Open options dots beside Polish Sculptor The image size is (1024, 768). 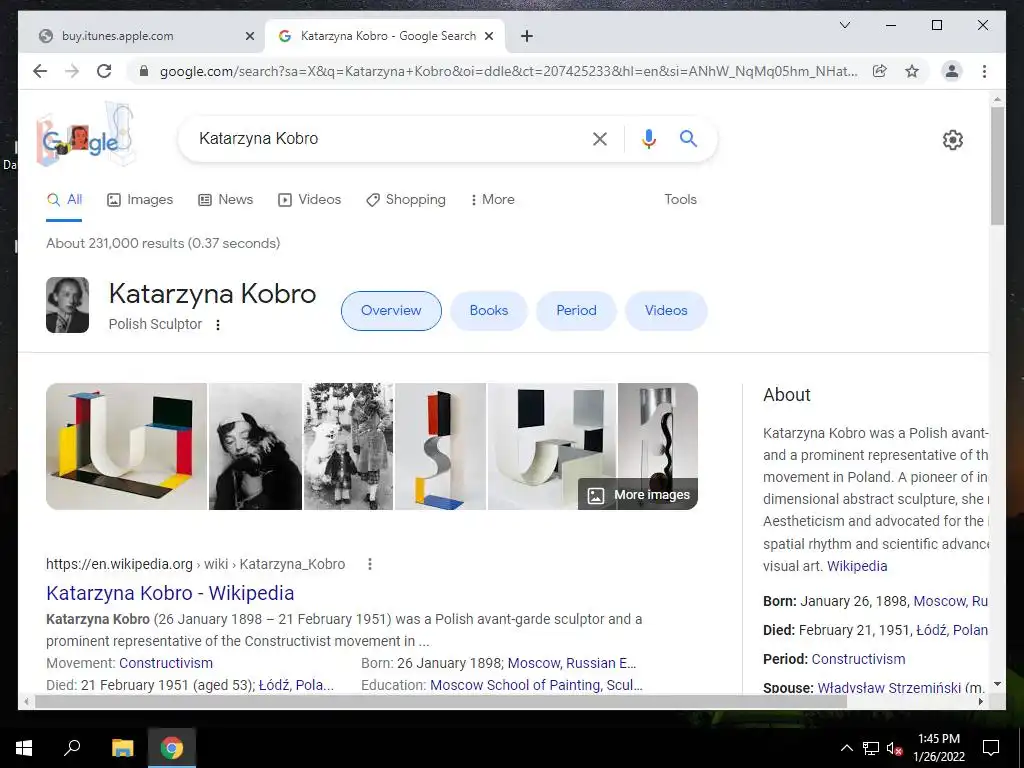click(217, 325)
